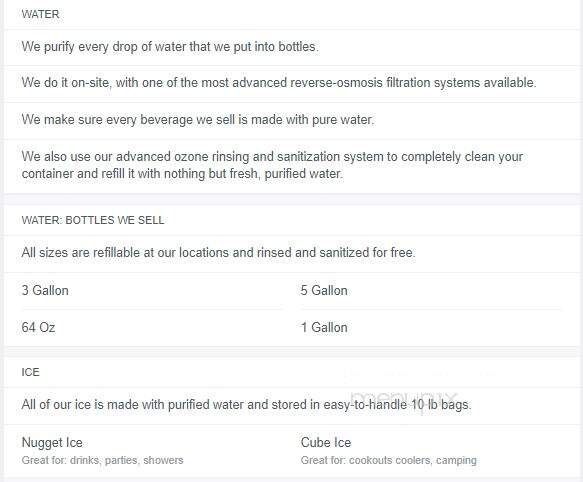Click the WATER: BOTTLES WE SELL heading

click(x=93, y=220)
